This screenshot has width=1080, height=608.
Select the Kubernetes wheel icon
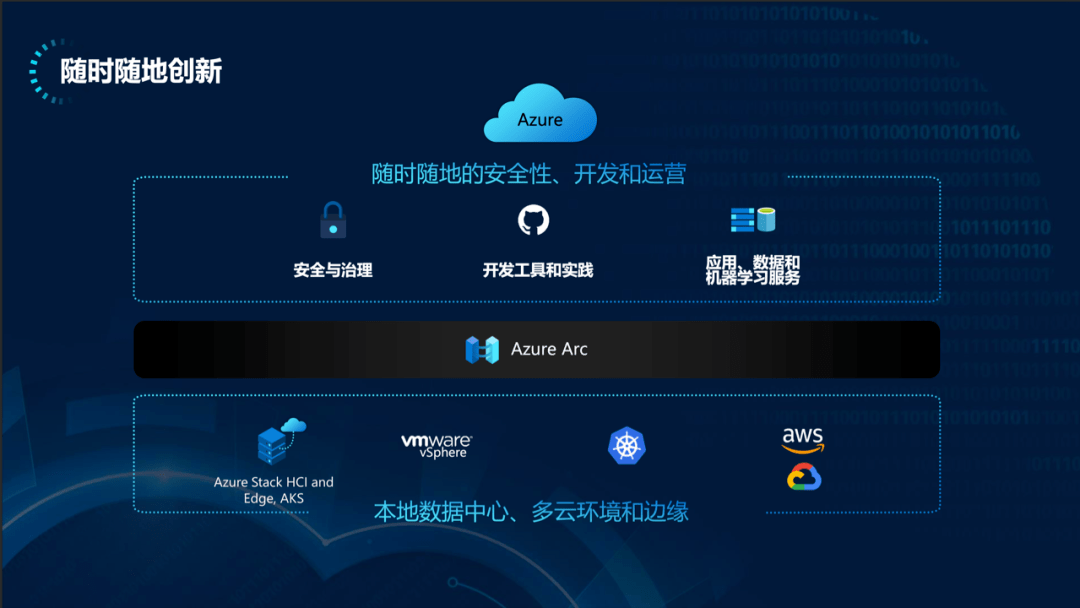click(627, 445)
